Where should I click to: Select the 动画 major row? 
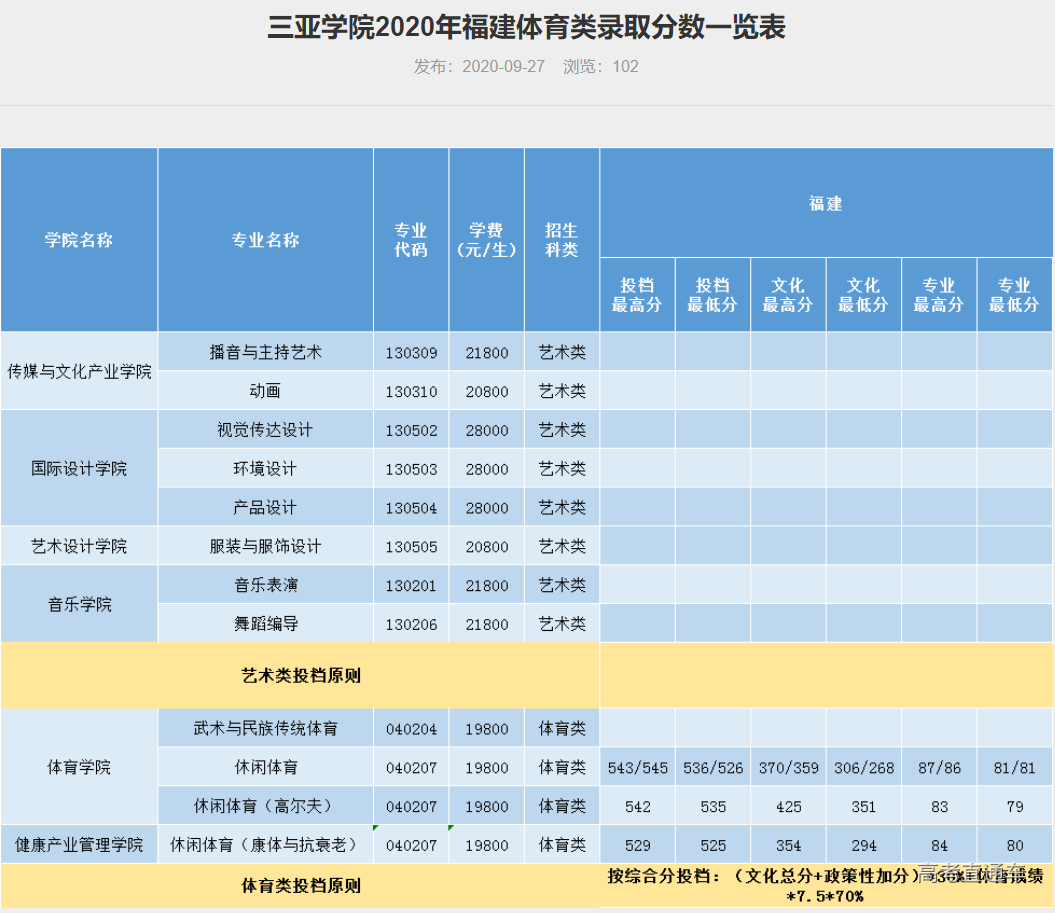pos(266,391)
